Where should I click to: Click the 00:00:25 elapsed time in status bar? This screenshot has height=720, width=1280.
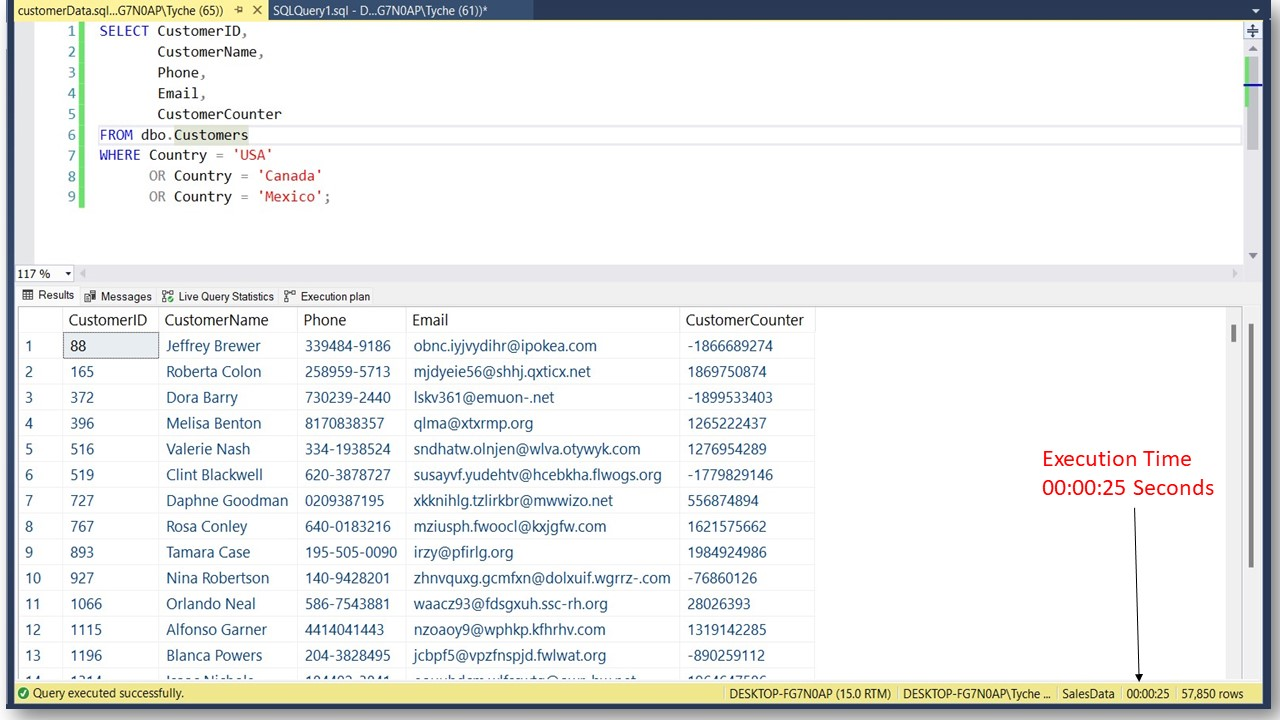click(1148, 694)
